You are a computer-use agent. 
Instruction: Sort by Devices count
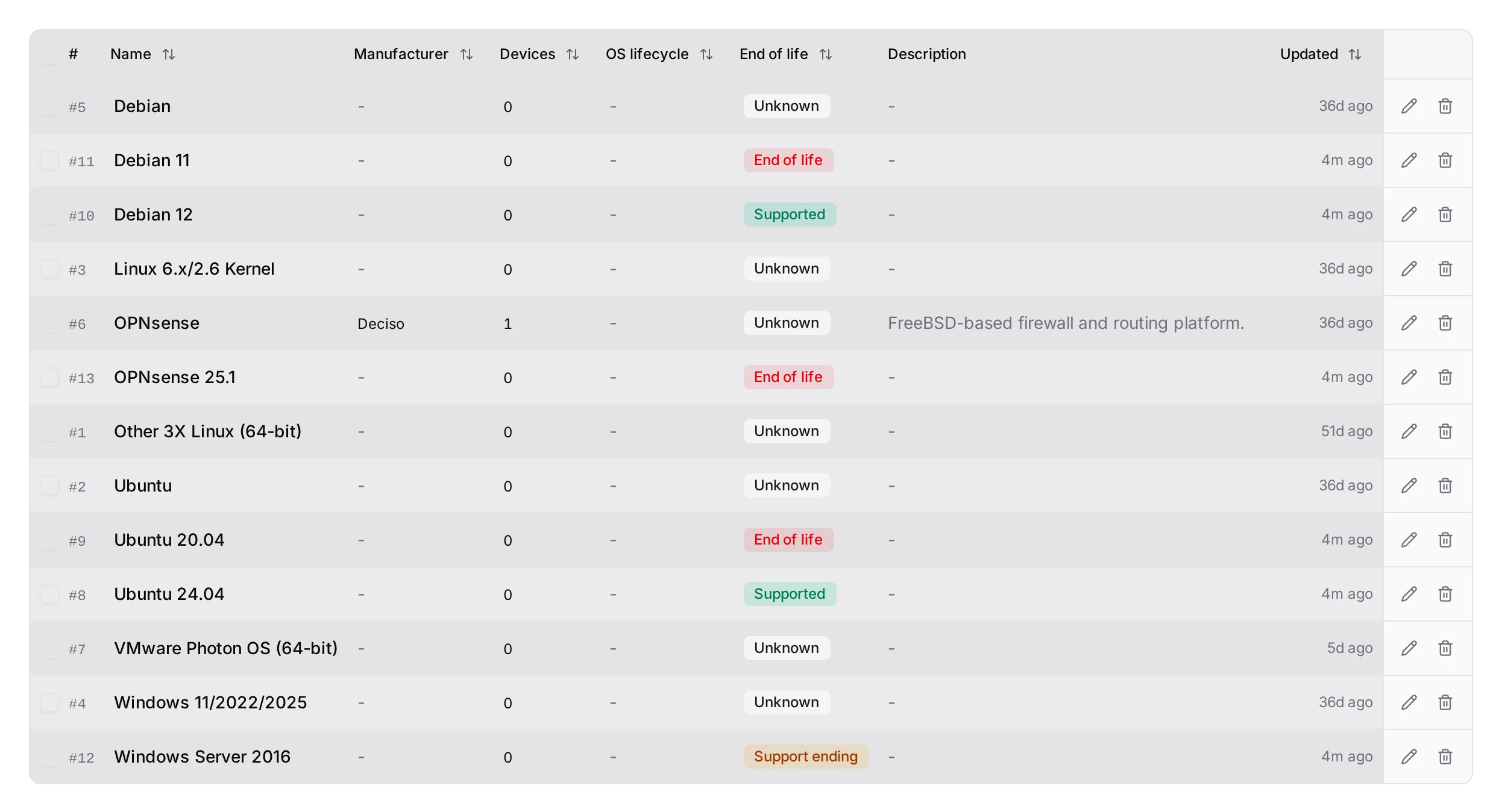[x=539, y=54]
